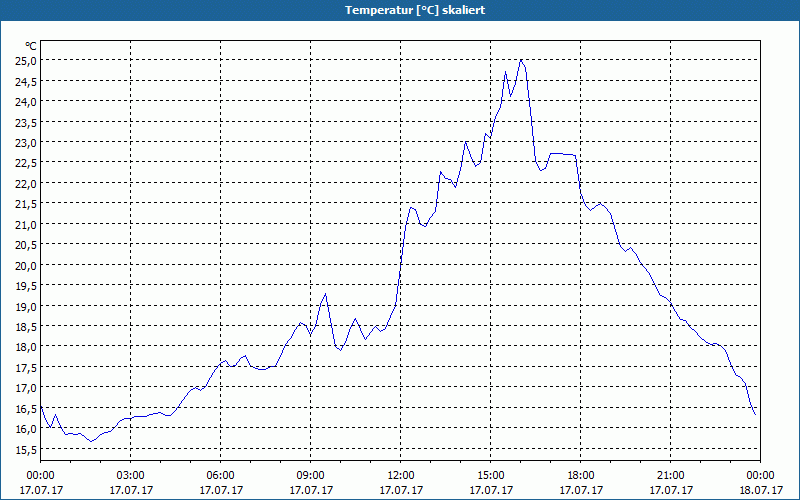Image resolution: width=800 pixels, height=500 pixels.
Task: Choose the 20,5 axis tick label
Action: 27,245
